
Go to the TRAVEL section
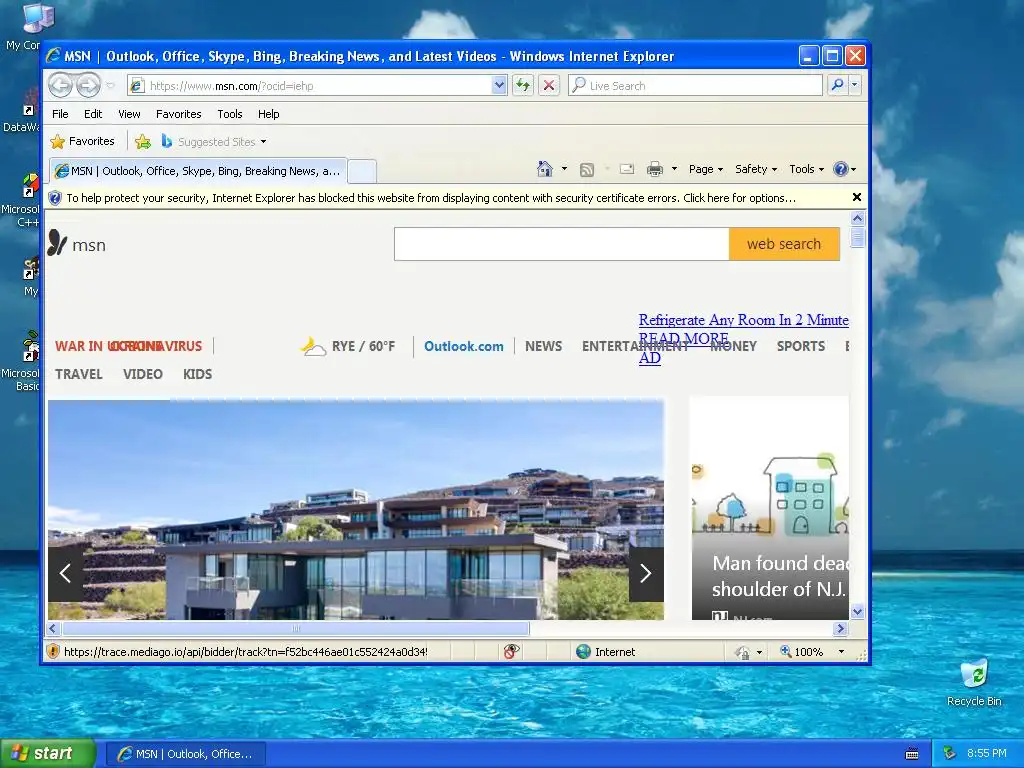[x=78, y=374]
